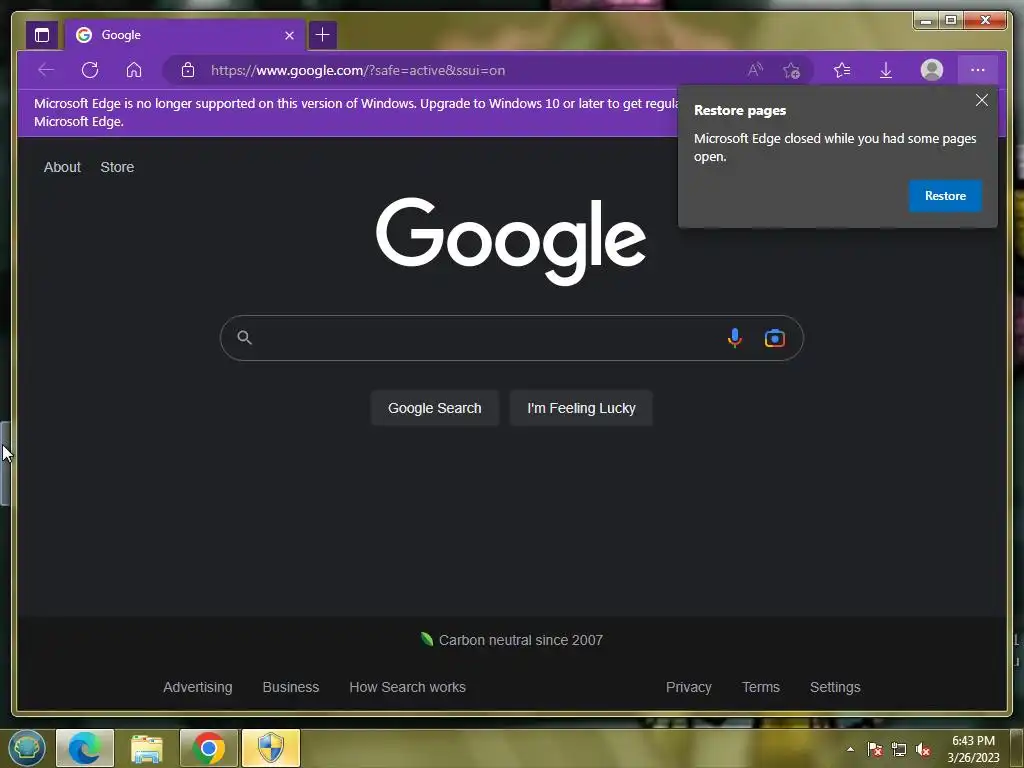Open the clock showing 6:43 PM
This screenshot has width=1024, height=768.
pos(973,749)
